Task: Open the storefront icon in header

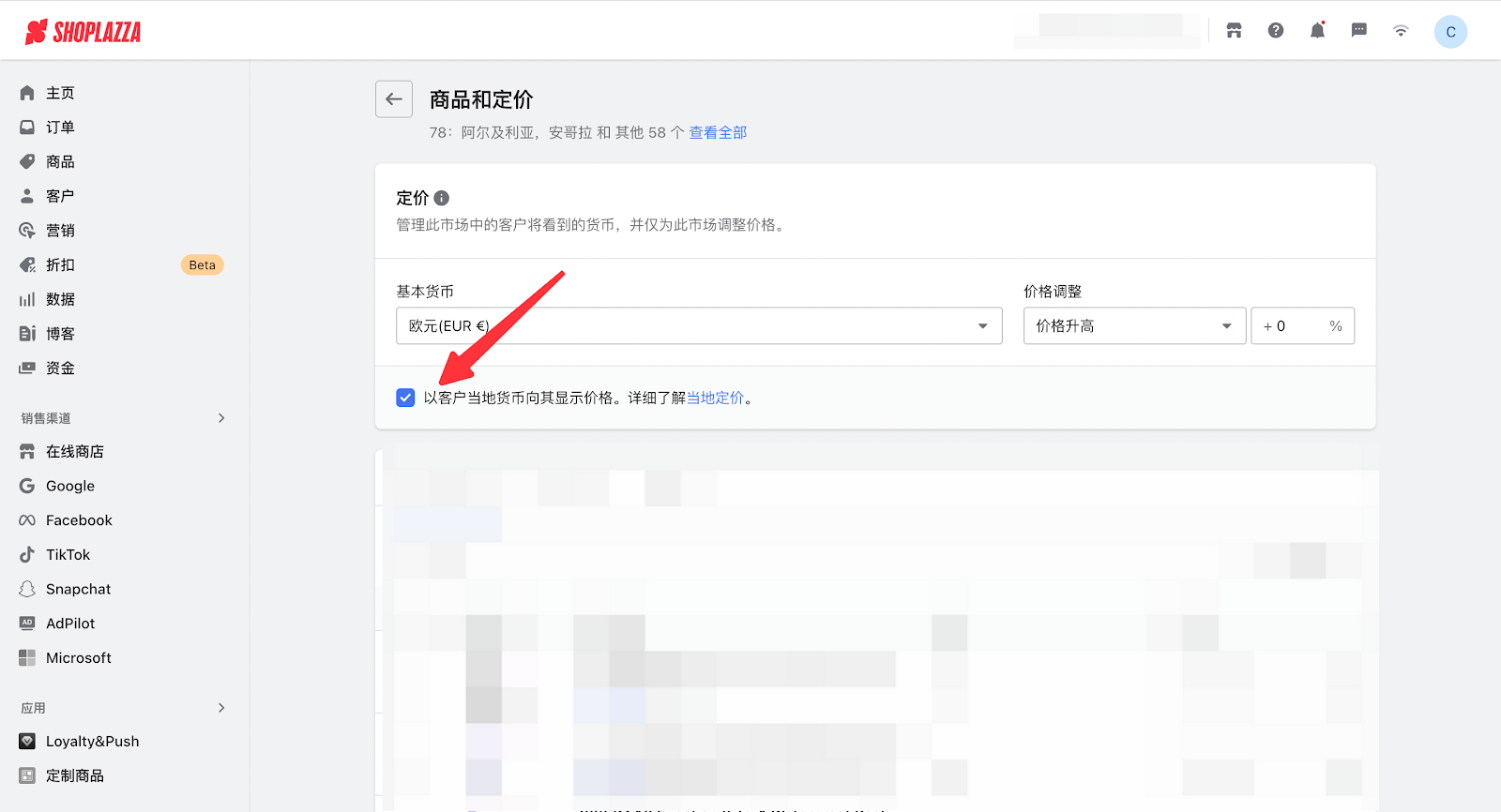Action: 1234,31
